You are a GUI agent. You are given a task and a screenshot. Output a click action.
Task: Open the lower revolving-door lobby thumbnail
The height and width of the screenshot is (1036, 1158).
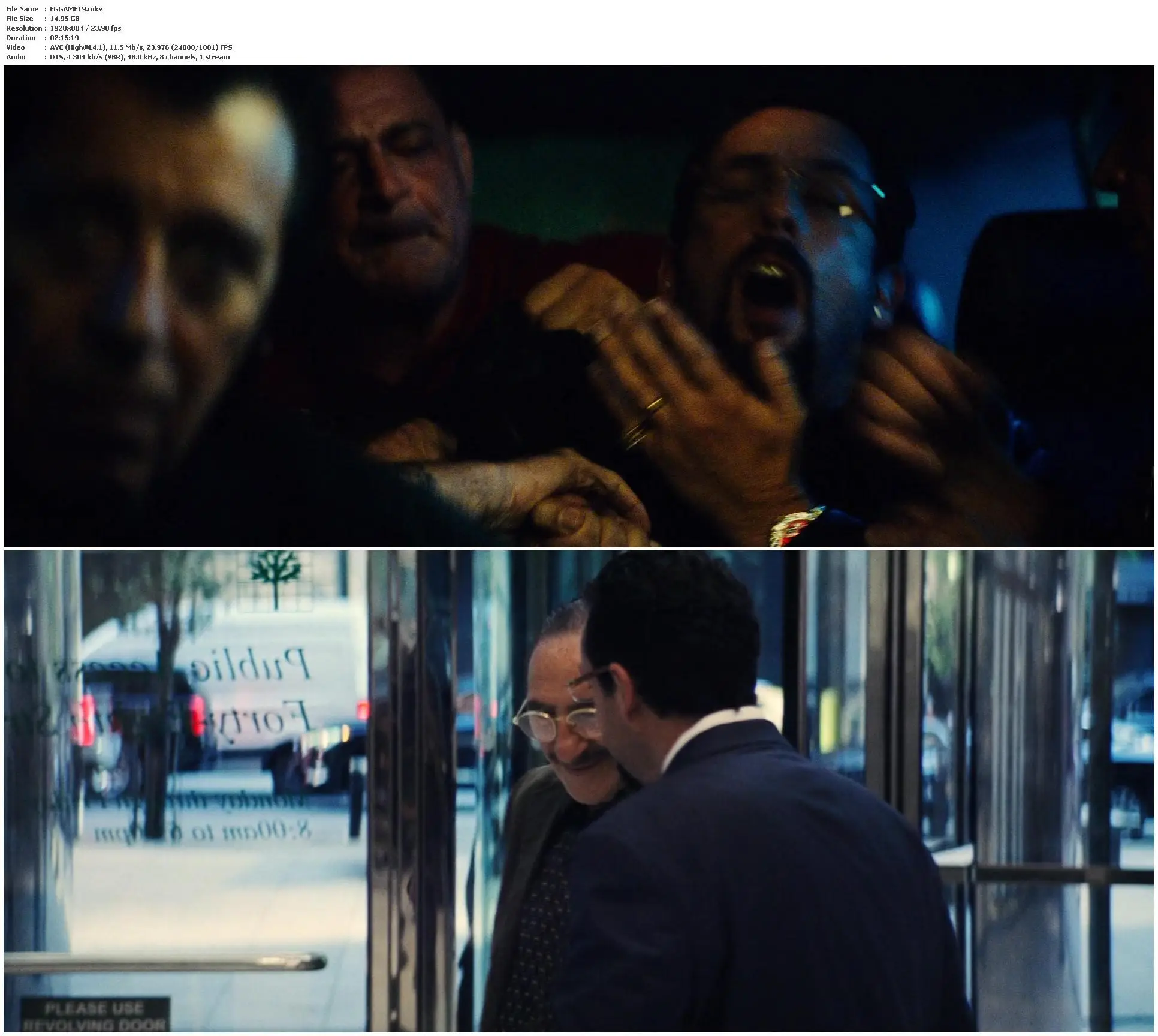click(578, 791)
